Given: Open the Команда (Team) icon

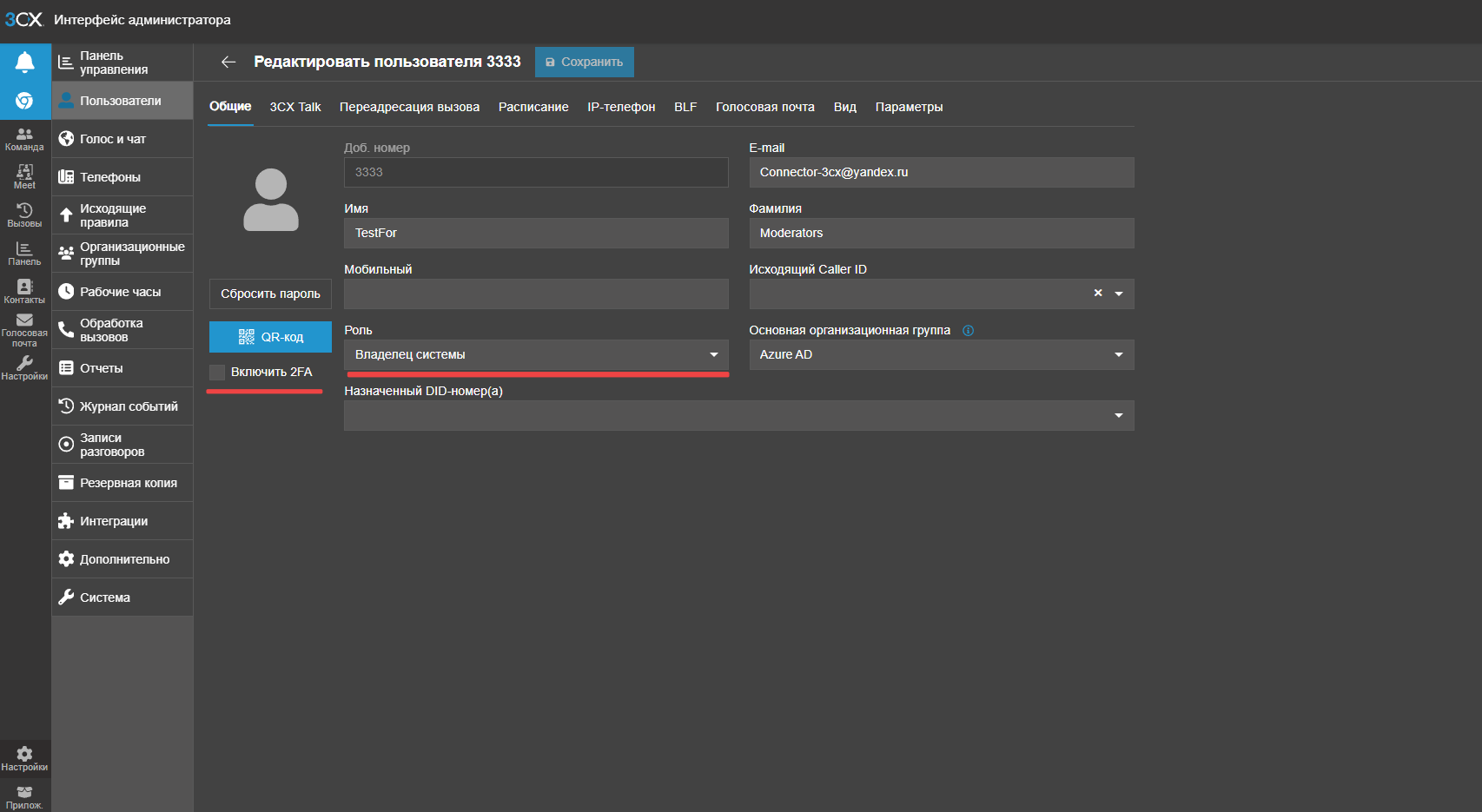Looking at the screenshot, I should pos(24,139).
